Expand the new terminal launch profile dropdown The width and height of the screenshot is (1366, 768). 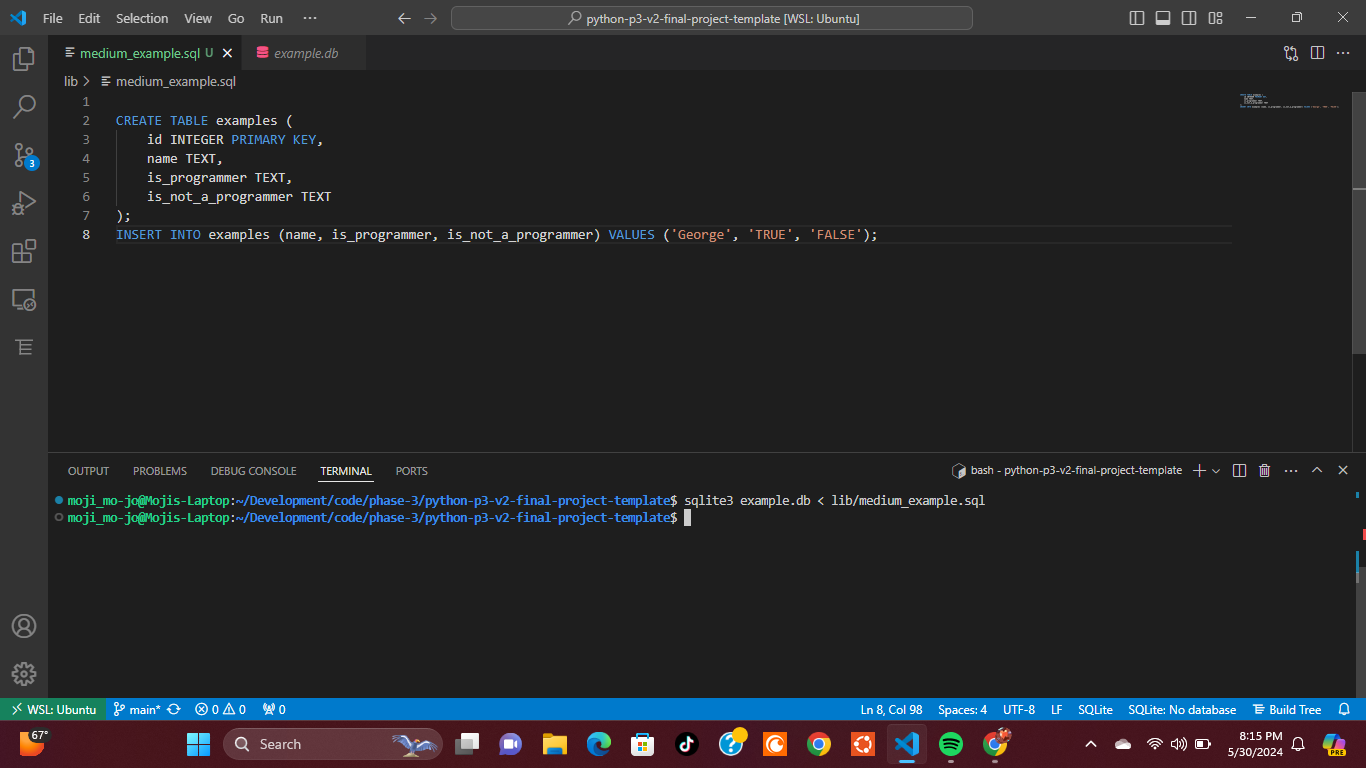coord(1216,470)
